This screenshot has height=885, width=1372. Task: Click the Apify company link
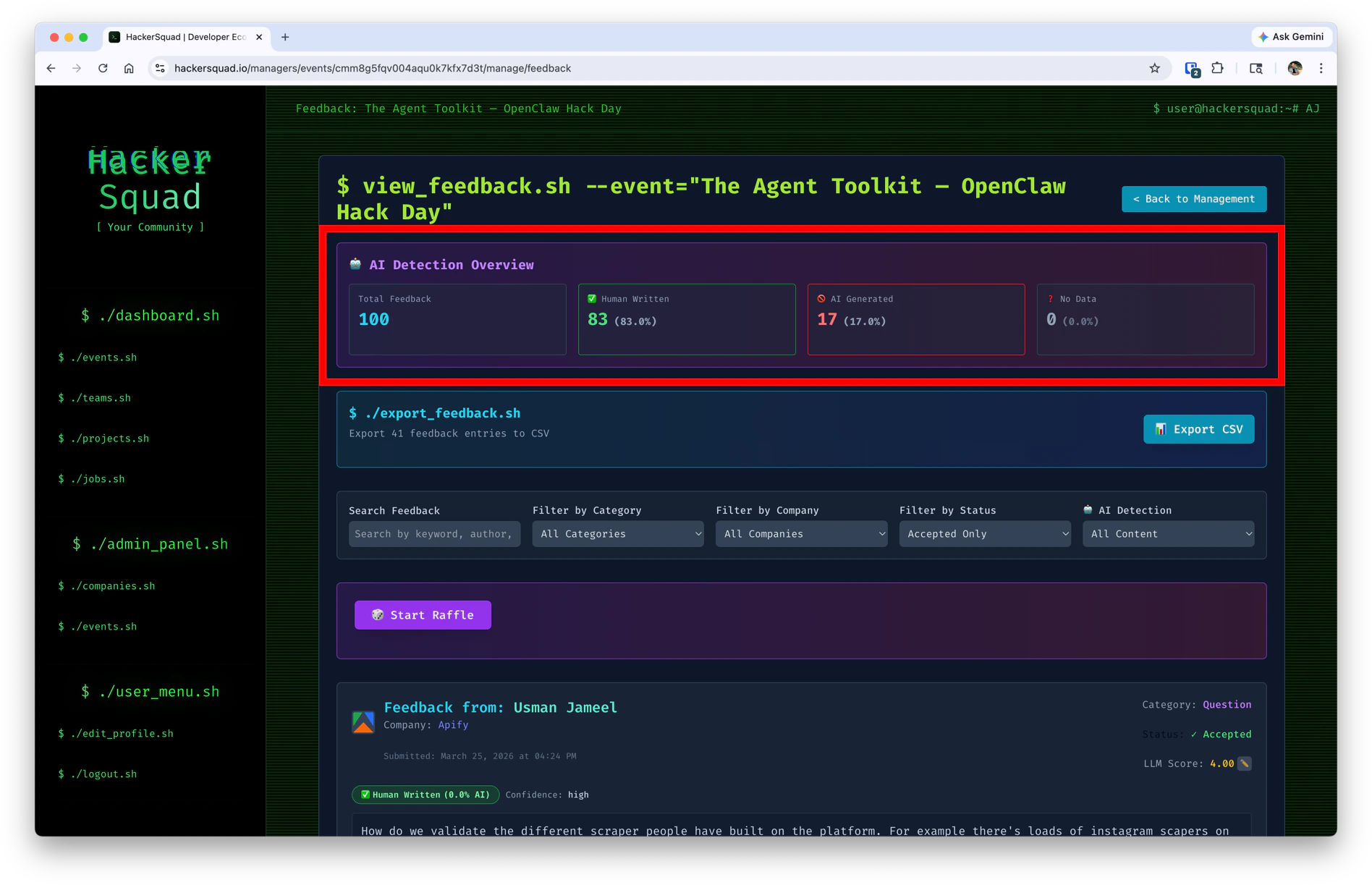(x=453, y=725)
